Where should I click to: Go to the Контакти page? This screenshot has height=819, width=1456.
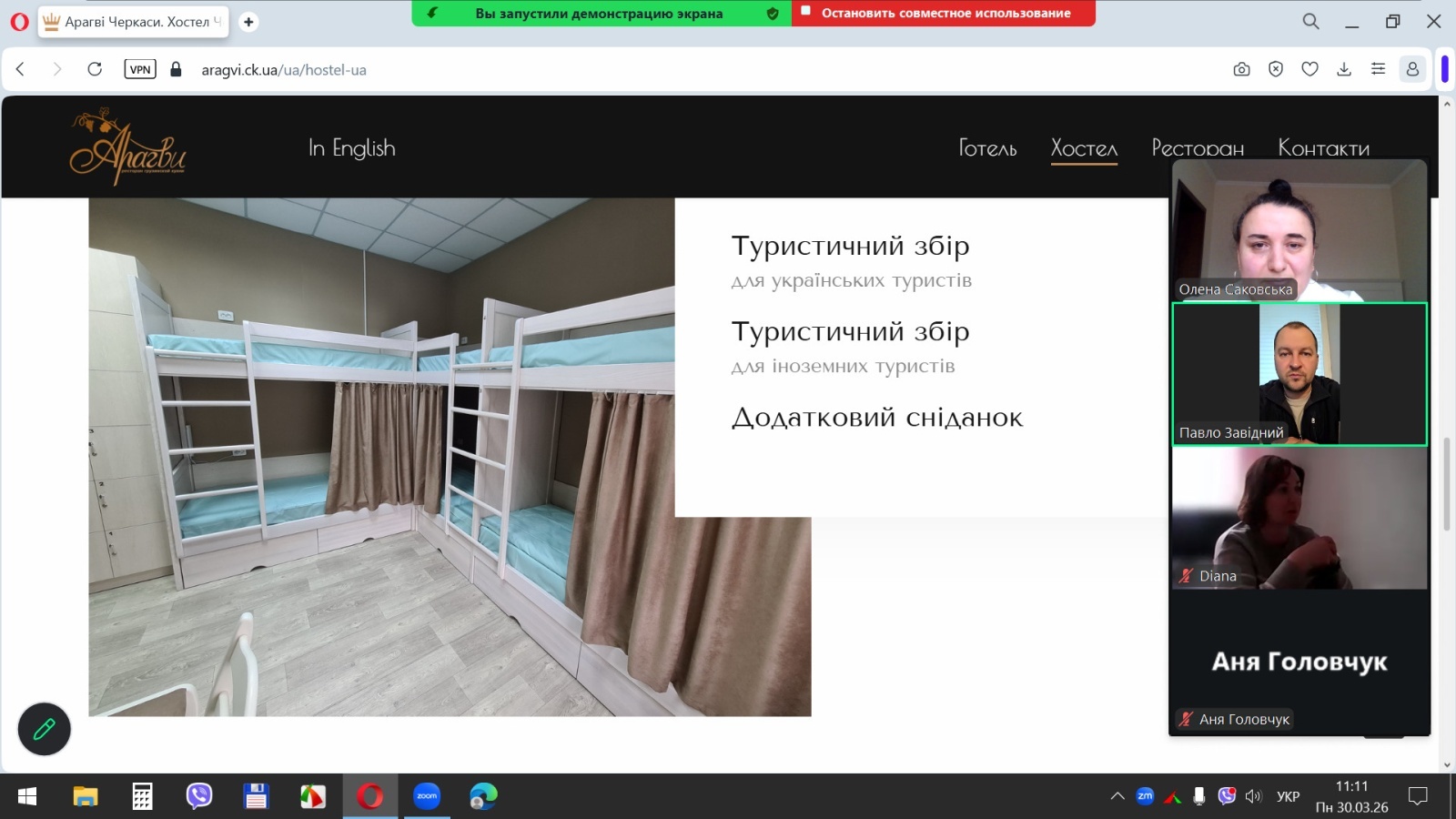[1323, 148]
